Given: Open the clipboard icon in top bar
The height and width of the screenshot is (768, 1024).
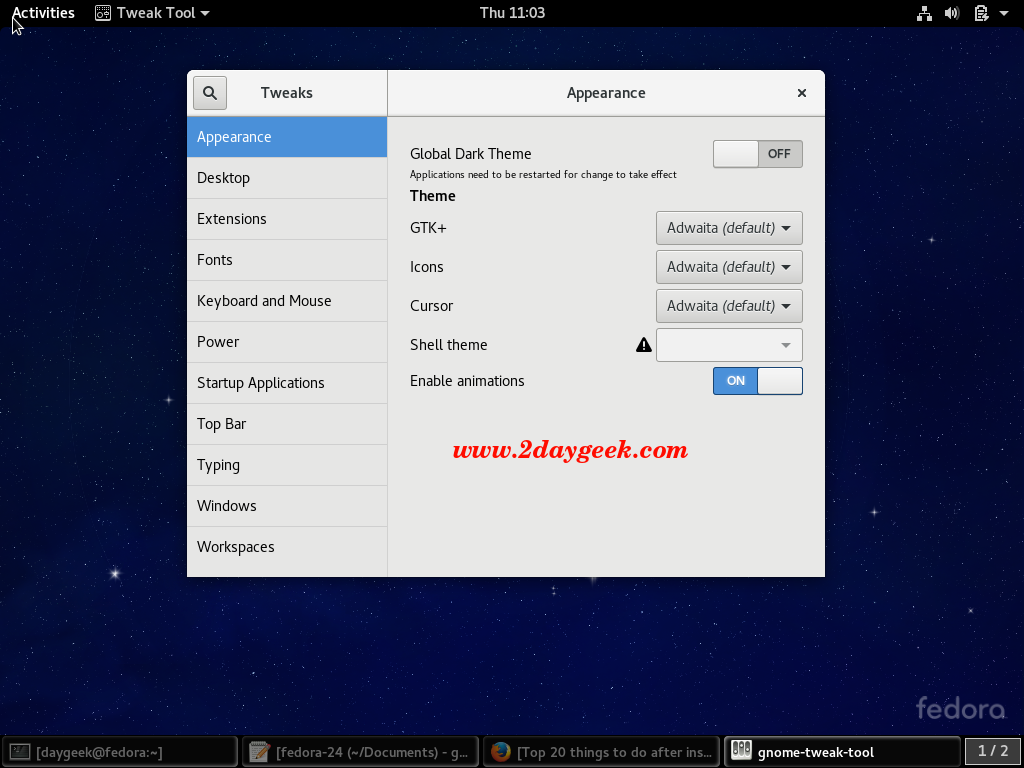Looking at the screenshot, I should 981,13.
